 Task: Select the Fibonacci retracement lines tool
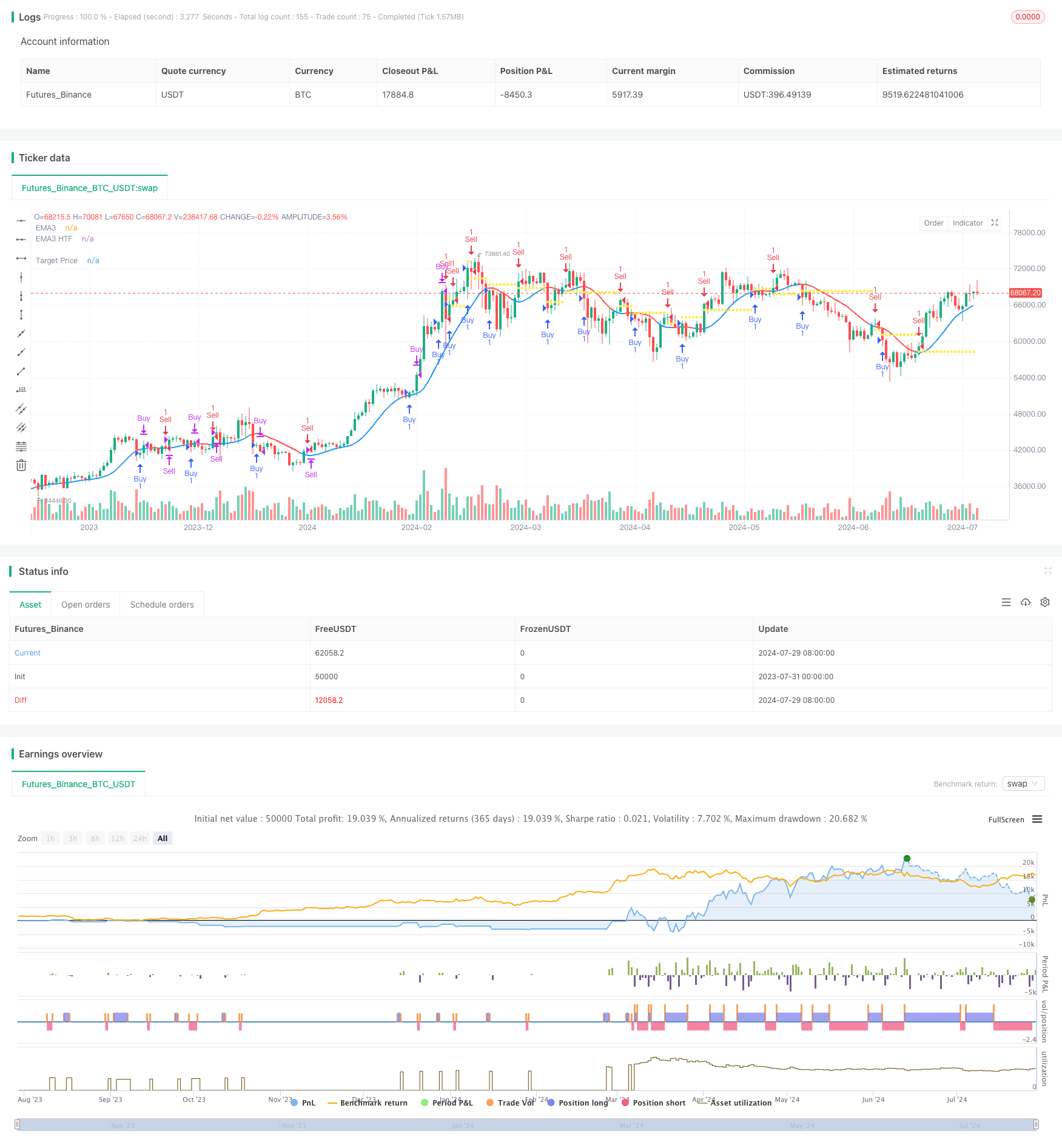21,446
